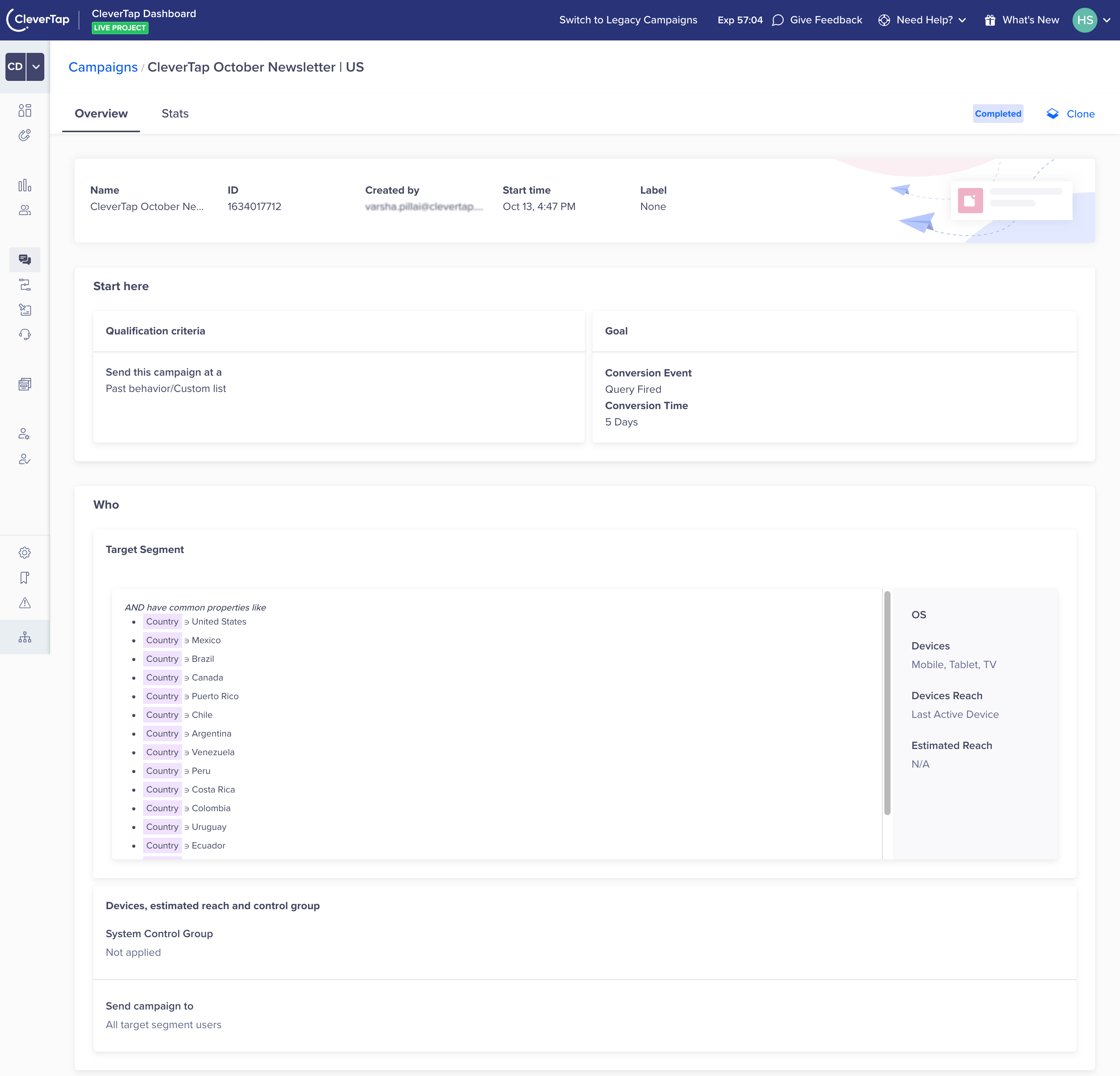Expand the account menu chevron beside HS
1120x1076 pixels.
tap(1106, 20)
